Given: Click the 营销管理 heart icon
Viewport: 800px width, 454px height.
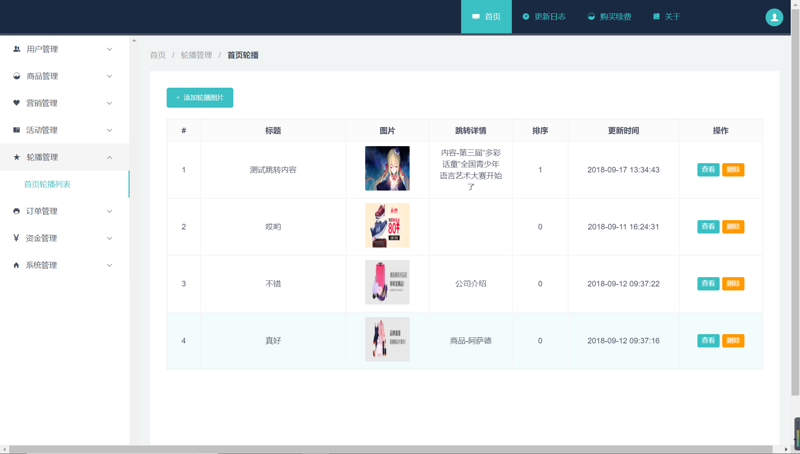Looking at the screenshot, I should [x=16, y=103].
